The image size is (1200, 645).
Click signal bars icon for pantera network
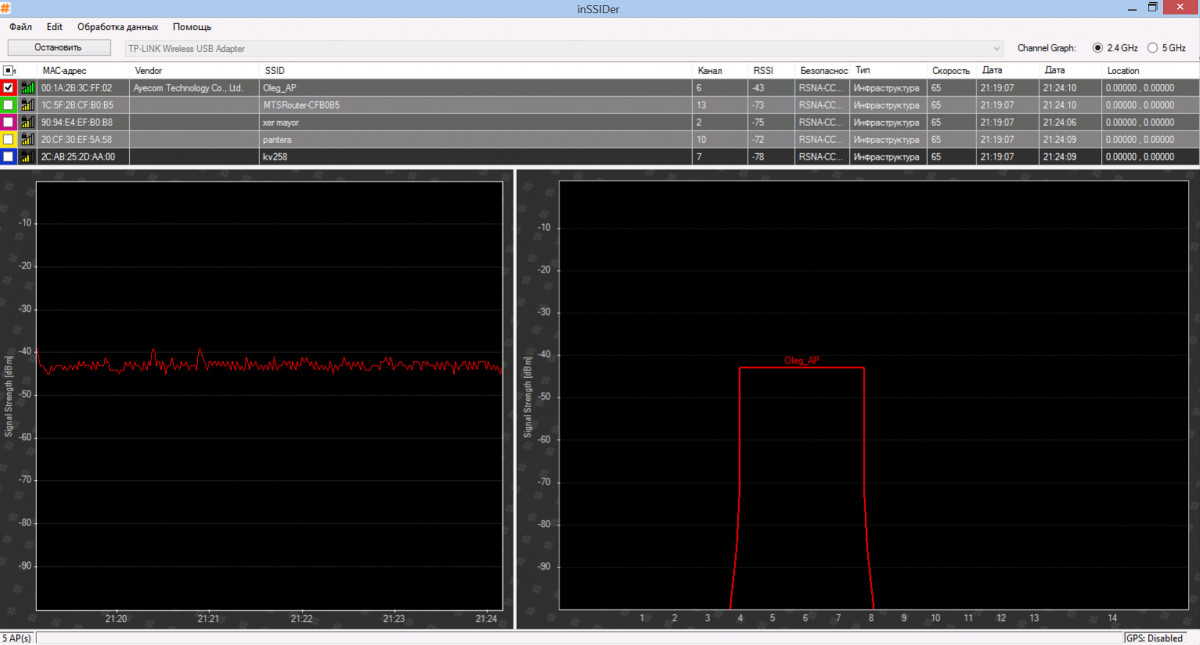(x=28, y=139)
